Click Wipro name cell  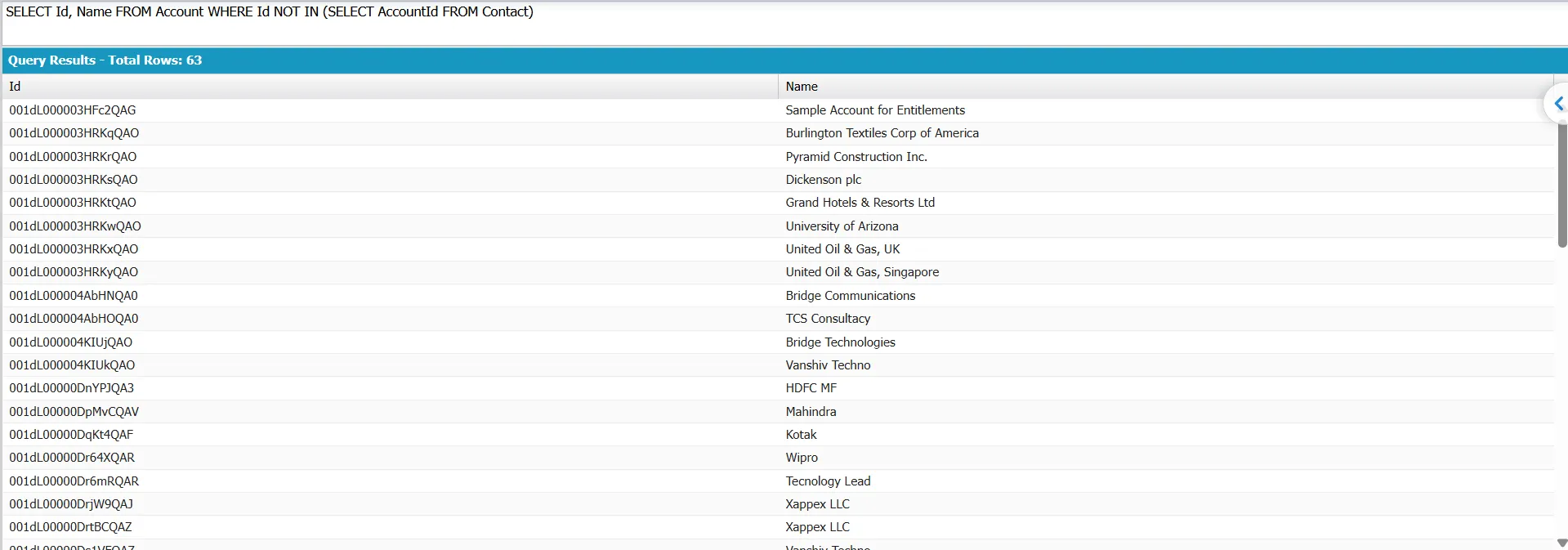802,458
